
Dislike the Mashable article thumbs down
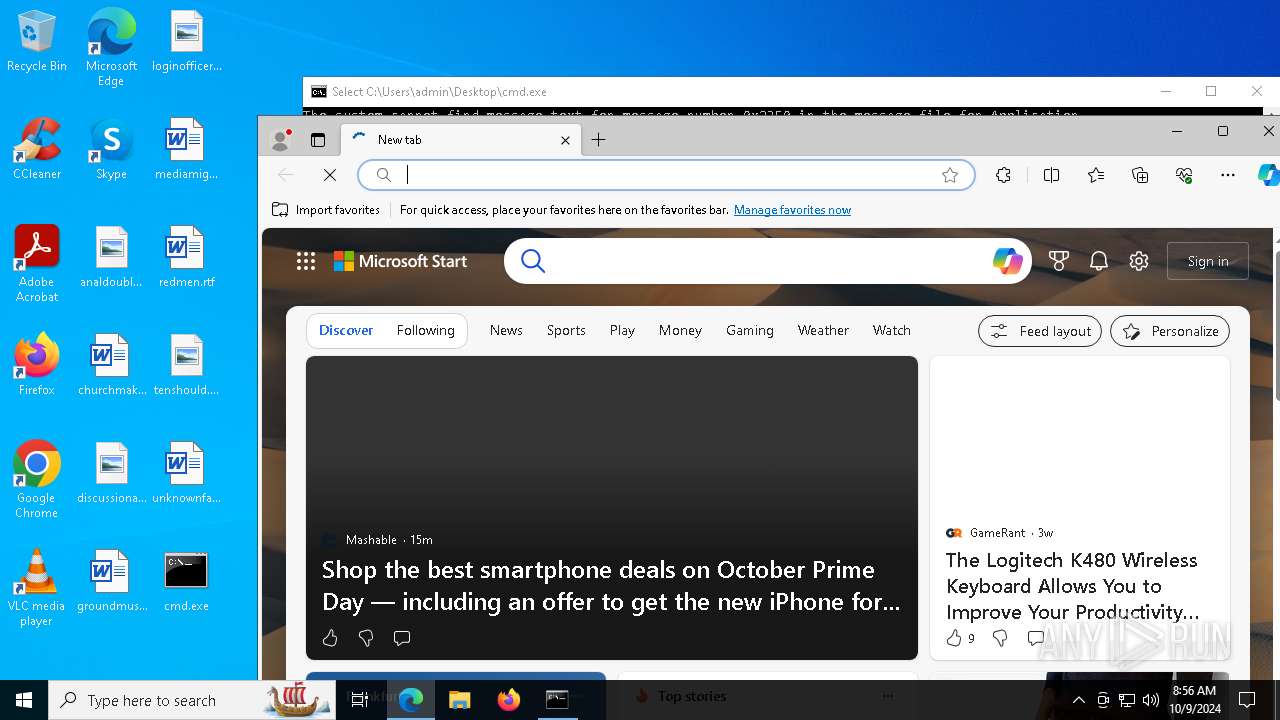pos(366,638)
